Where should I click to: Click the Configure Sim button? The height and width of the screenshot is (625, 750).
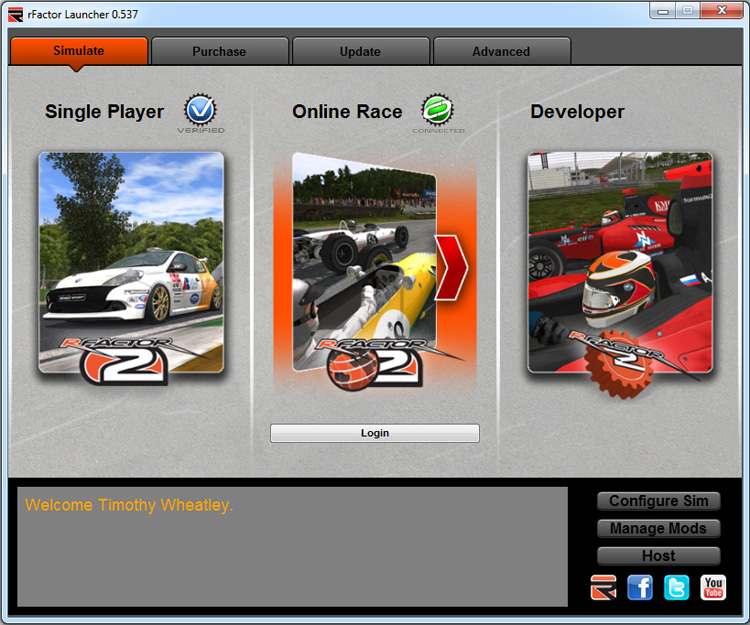click(x=658, y=501)
